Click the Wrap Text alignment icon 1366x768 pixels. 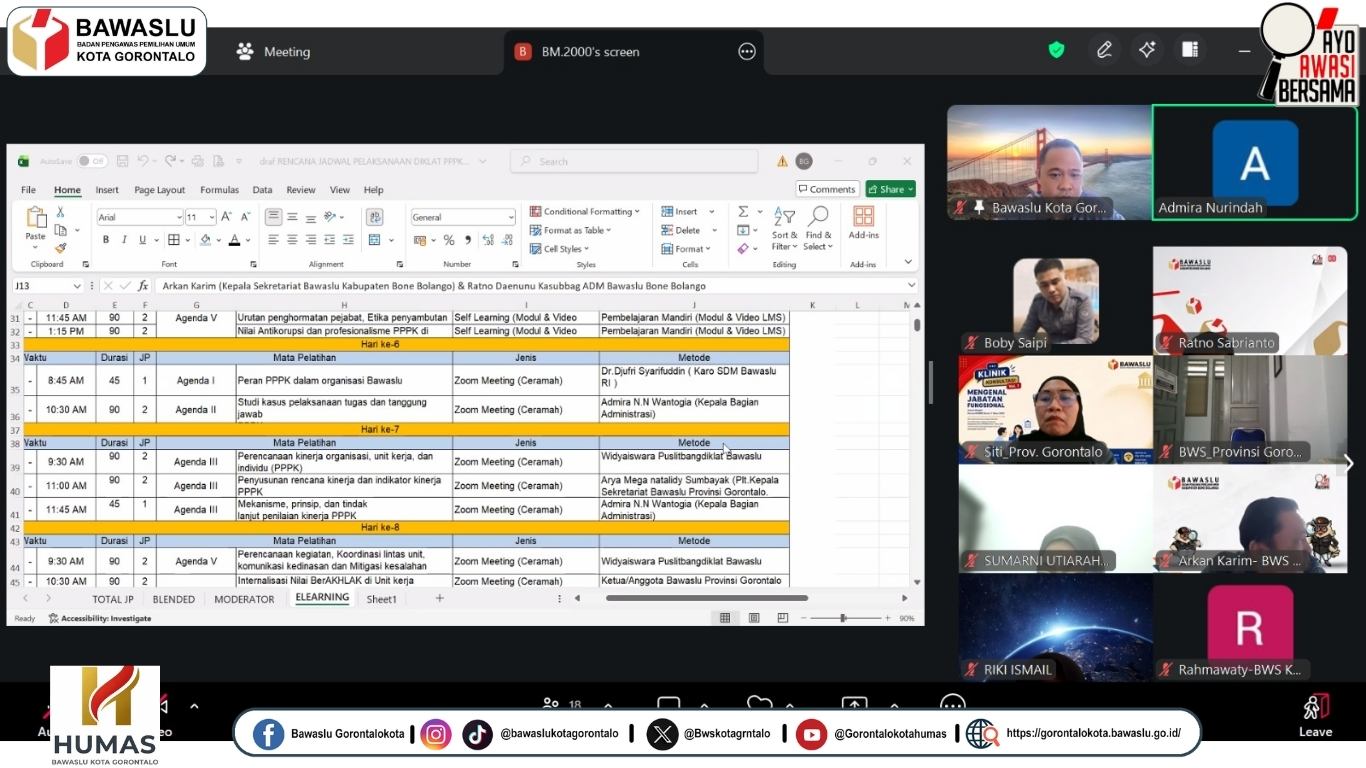point(375,217)
